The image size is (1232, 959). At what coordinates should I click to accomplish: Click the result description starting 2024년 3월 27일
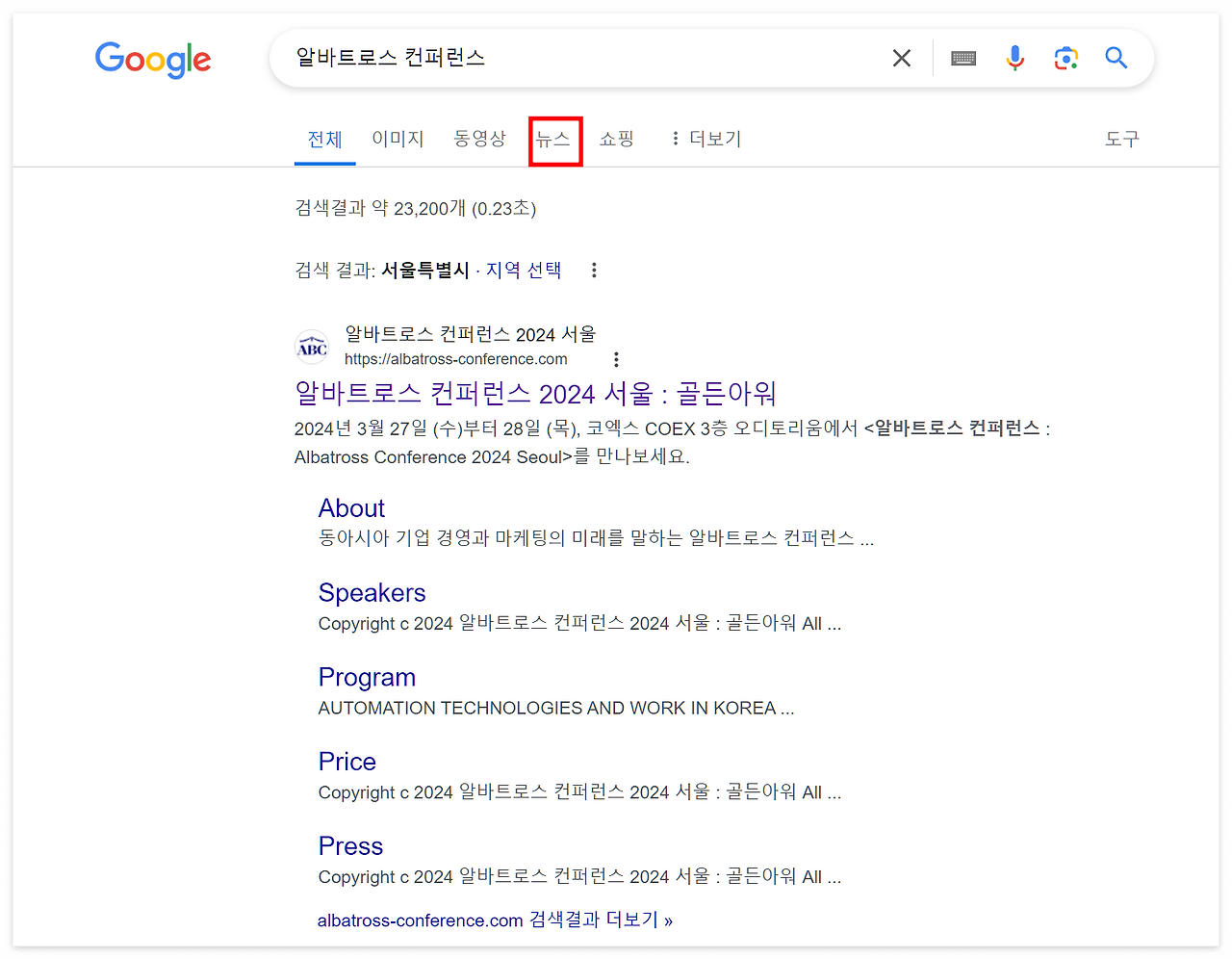pyautogui.click(x=672, y=443)
